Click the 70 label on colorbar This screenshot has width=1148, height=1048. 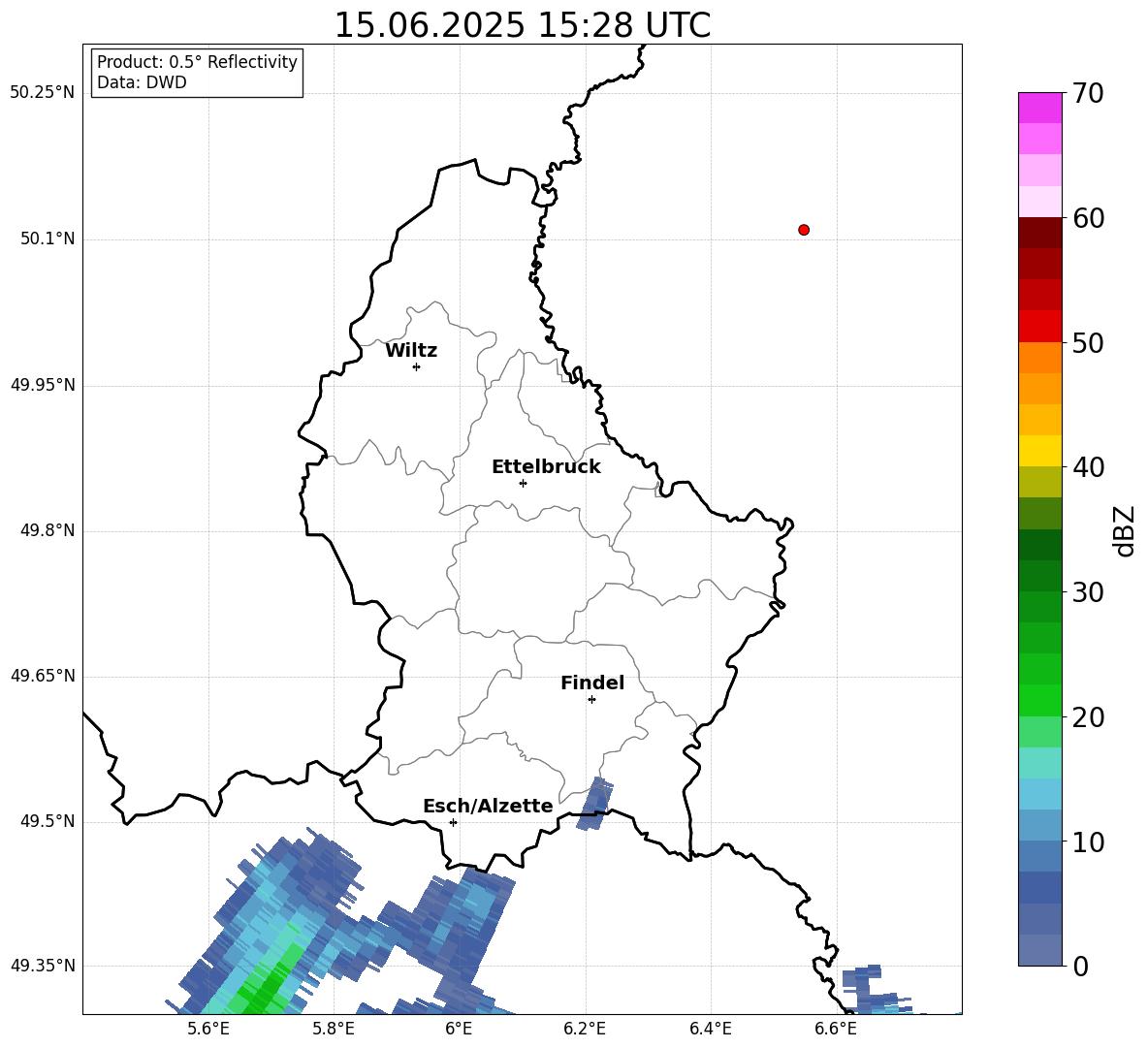(1088, 93)
